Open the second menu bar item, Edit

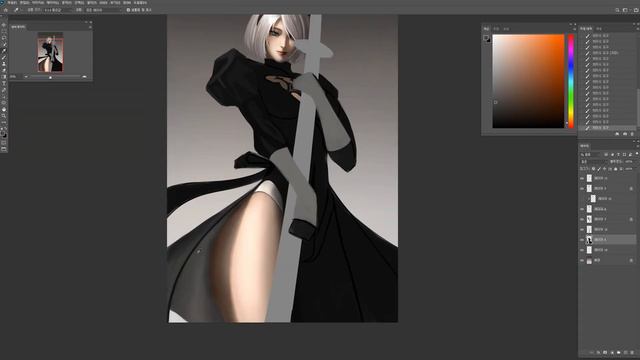(x=24, y=2)
